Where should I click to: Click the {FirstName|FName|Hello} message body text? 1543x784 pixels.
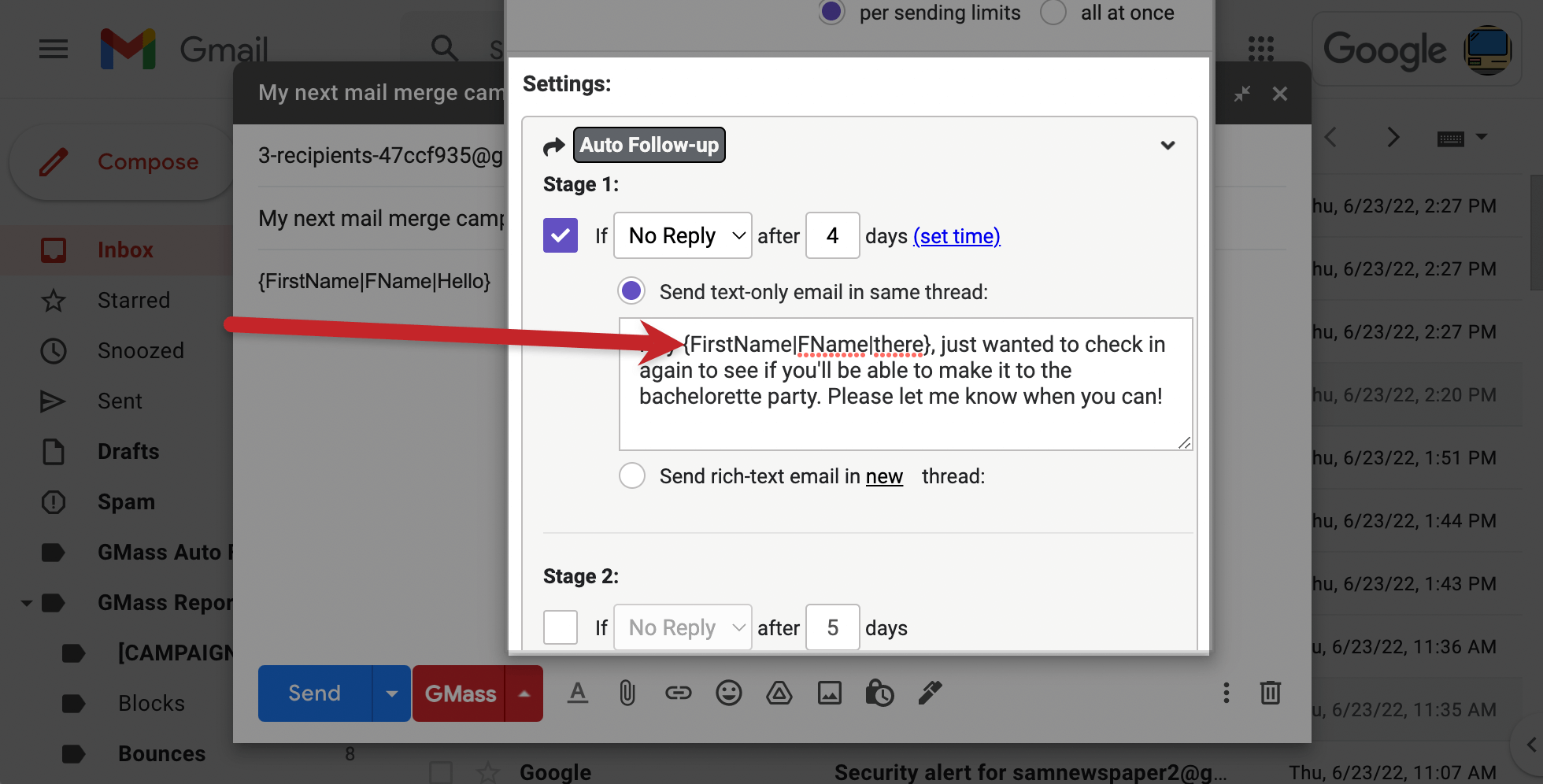(x=374, y=281)
